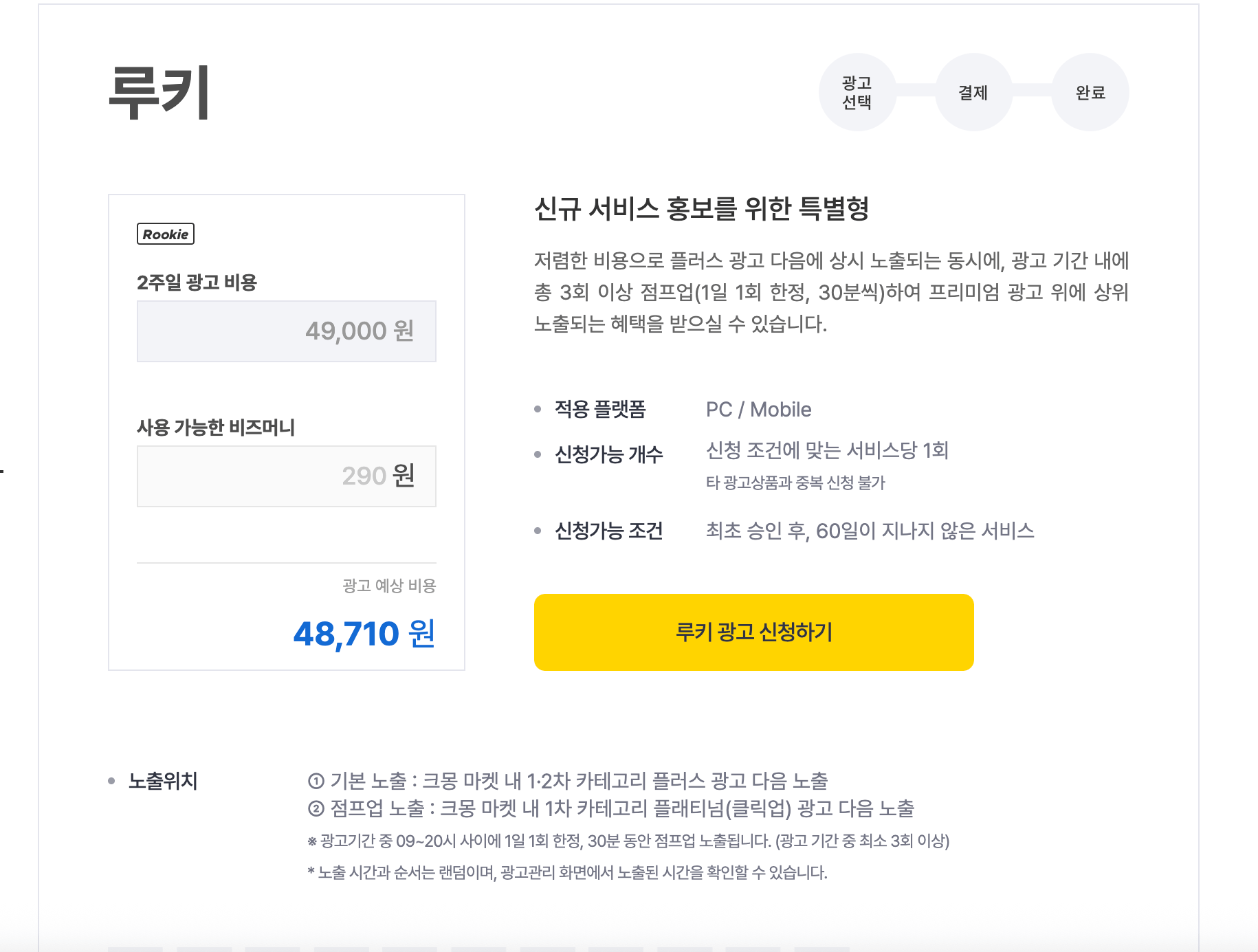Click the 신청가능 개수 bullet label
The width and height of the screenshot is (1258, 952).
pyautogui.click(x=608, y=454)
